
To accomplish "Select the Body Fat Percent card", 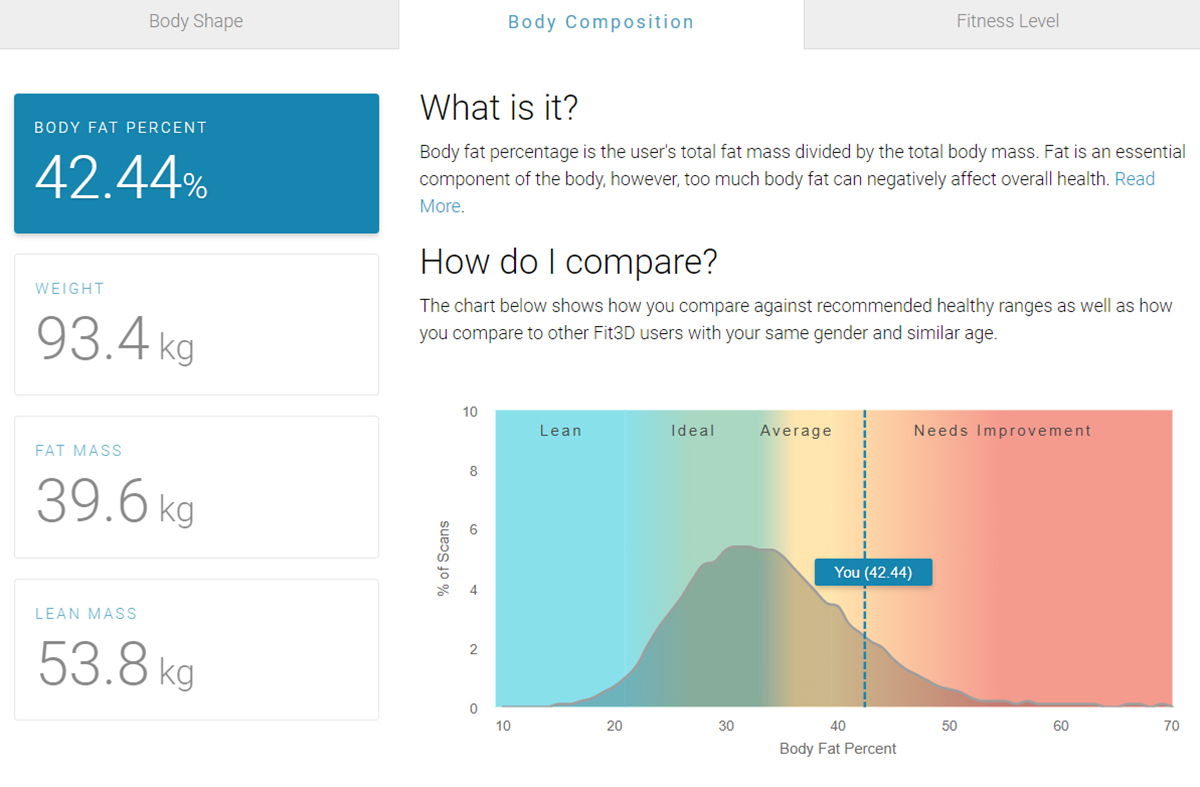I will pyautogui.click(x=196, y=163).
